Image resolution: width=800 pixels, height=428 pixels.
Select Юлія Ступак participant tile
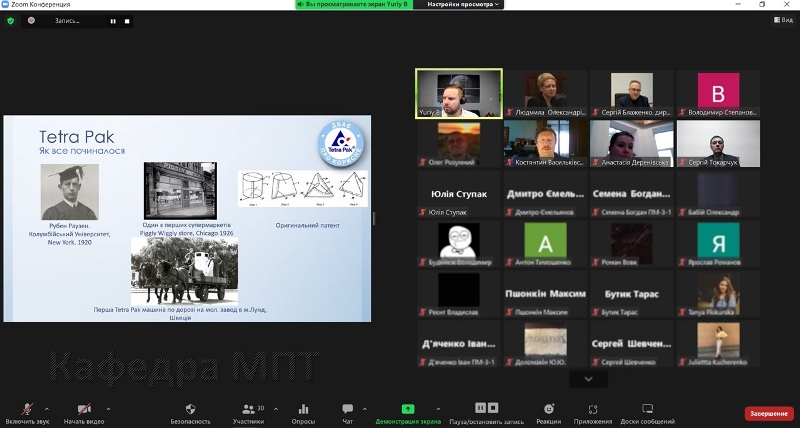point(459,194)
